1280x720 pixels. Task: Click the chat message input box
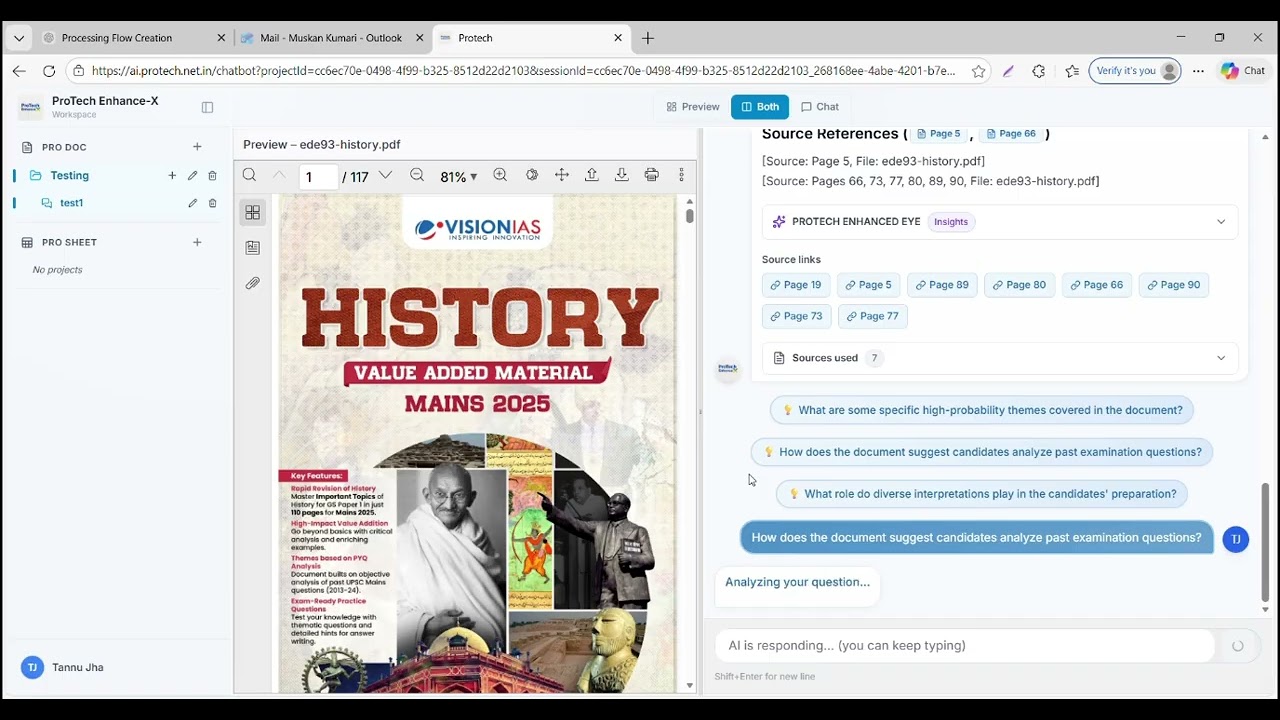click(x=964, y=646)
